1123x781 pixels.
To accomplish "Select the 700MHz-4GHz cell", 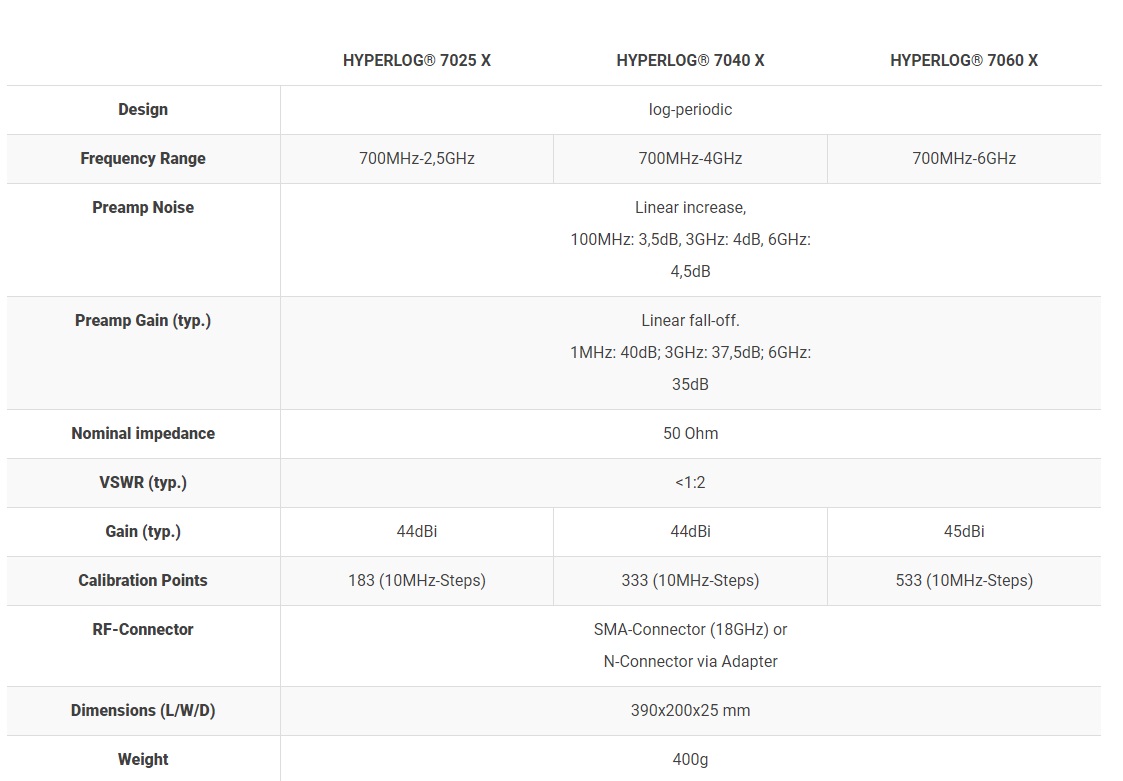I will pos(690,158).
